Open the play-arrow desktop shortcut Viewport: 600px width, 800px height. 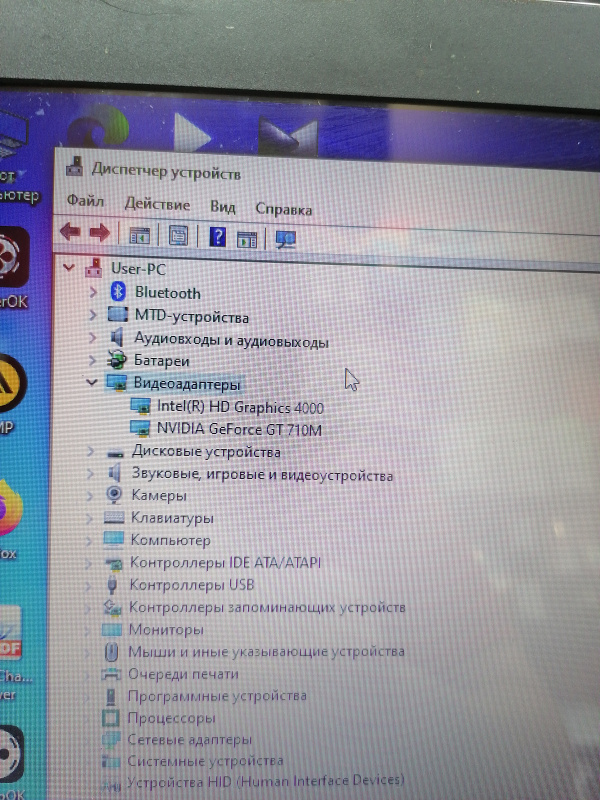[192, 134]
